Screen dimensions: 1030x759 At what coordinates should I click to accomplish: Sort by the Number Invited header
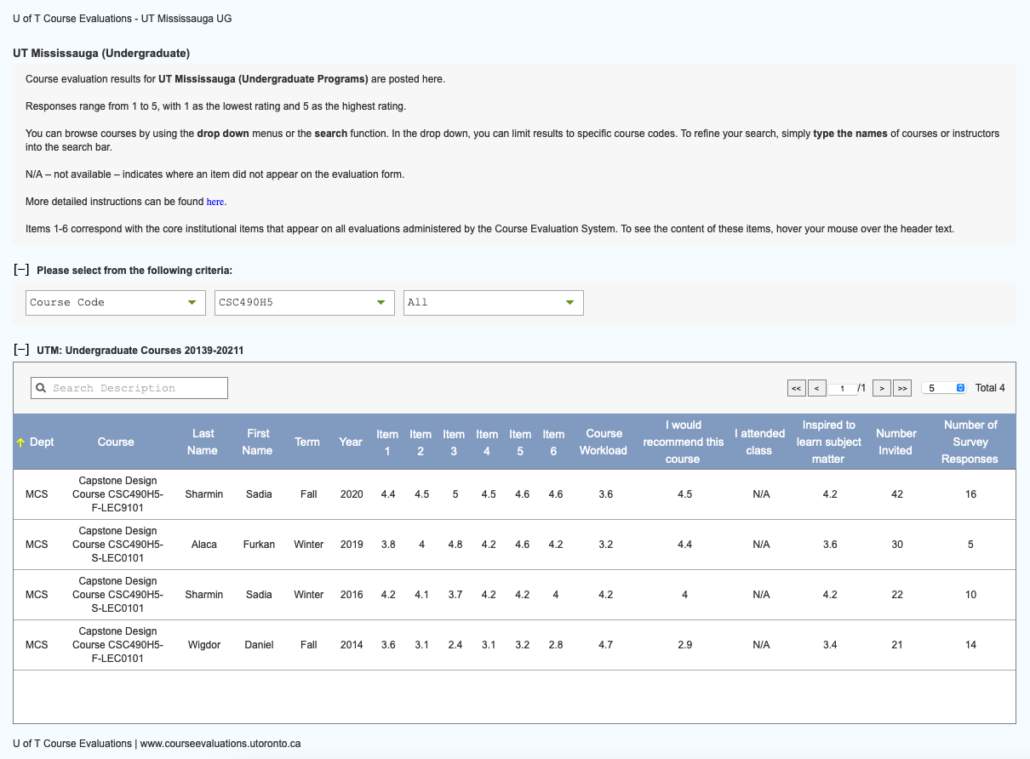click(895, 442)
